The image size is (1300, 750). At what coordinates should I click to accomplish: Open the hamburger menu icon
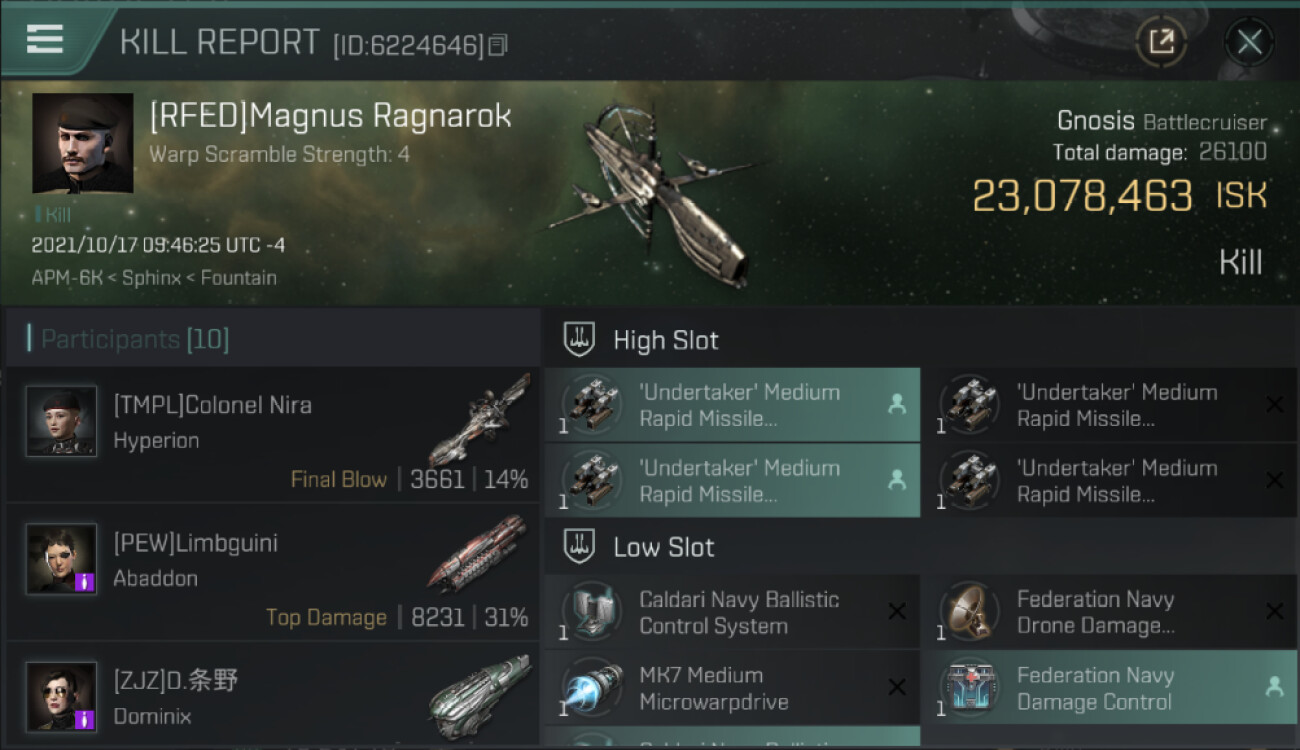coord(45,39)
